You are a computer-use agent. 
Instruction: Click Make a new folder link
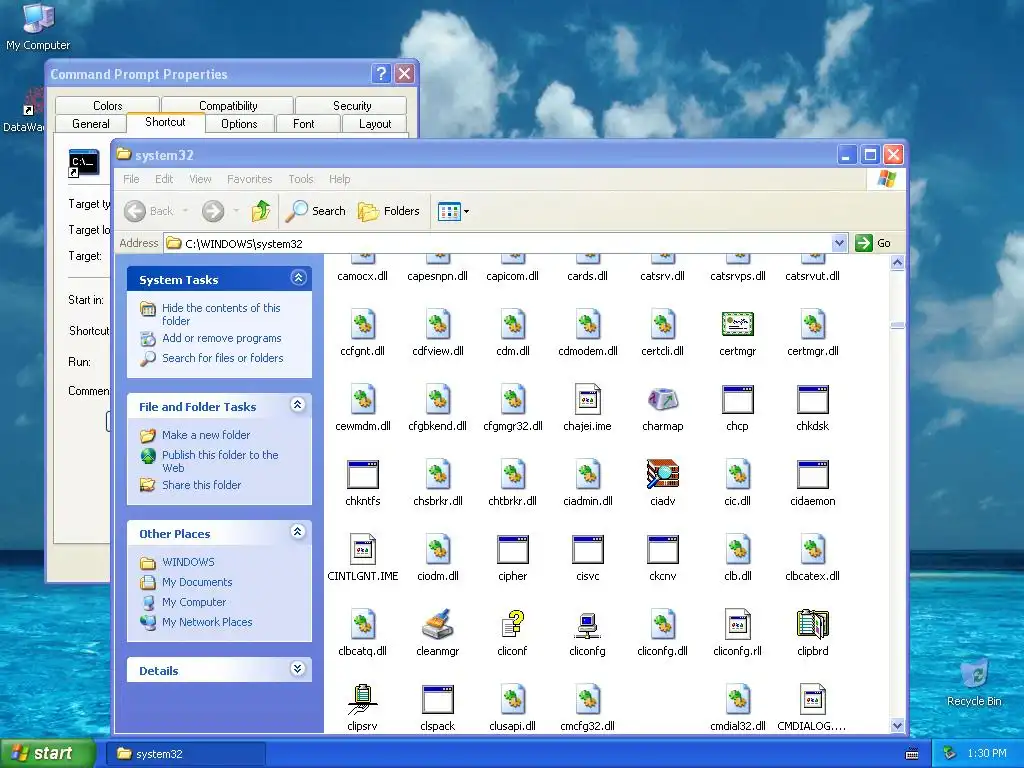tap(206, 435)
